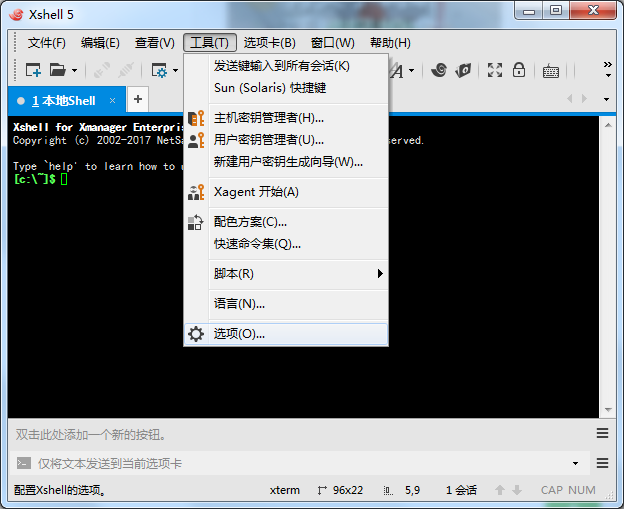
Task: Click the 96x22 terminal size status
Action: click(341, 490)
